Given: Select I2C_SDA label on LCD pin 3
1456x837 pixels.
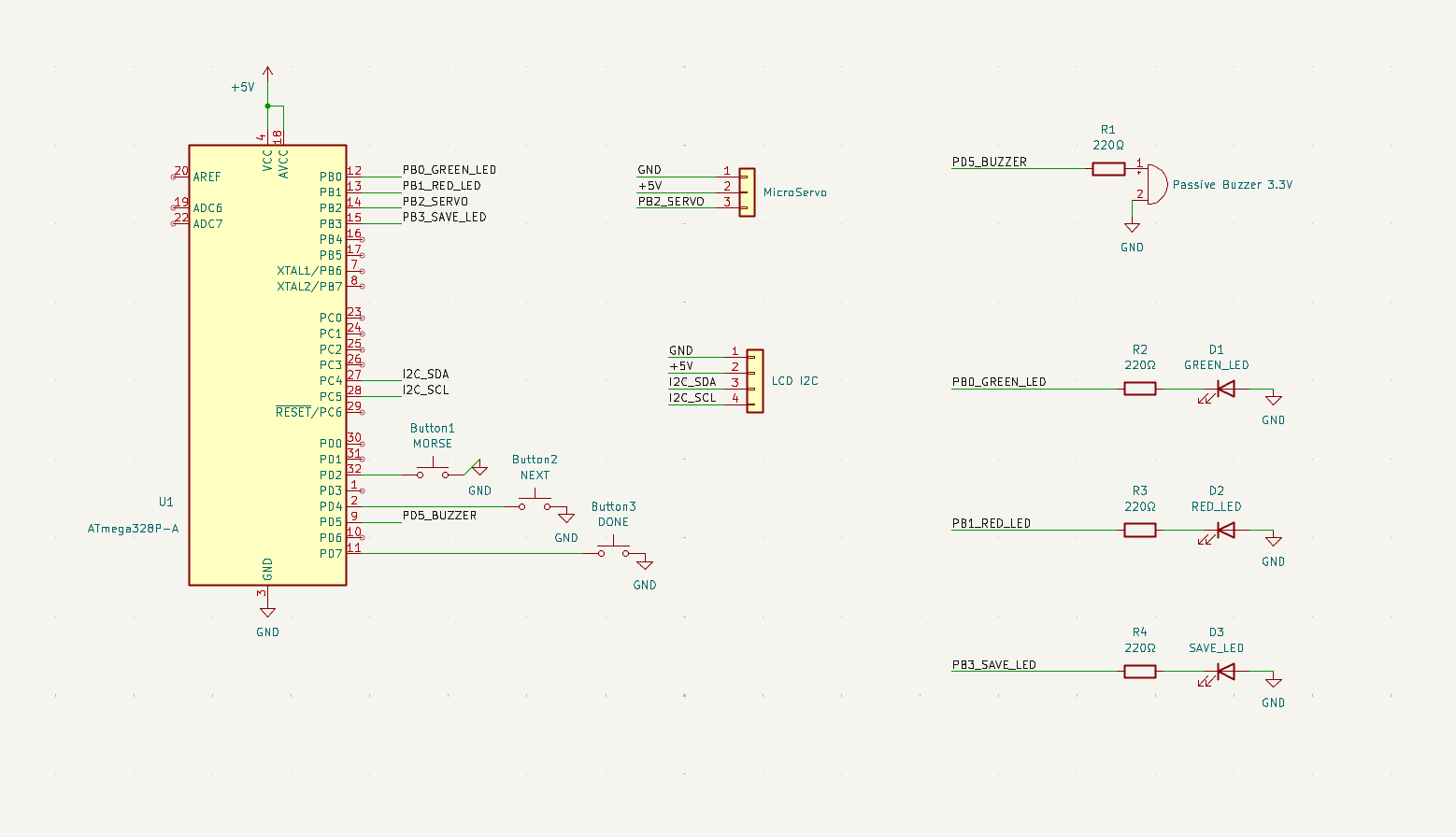Looking at the screenshot, I should [692, 381].
